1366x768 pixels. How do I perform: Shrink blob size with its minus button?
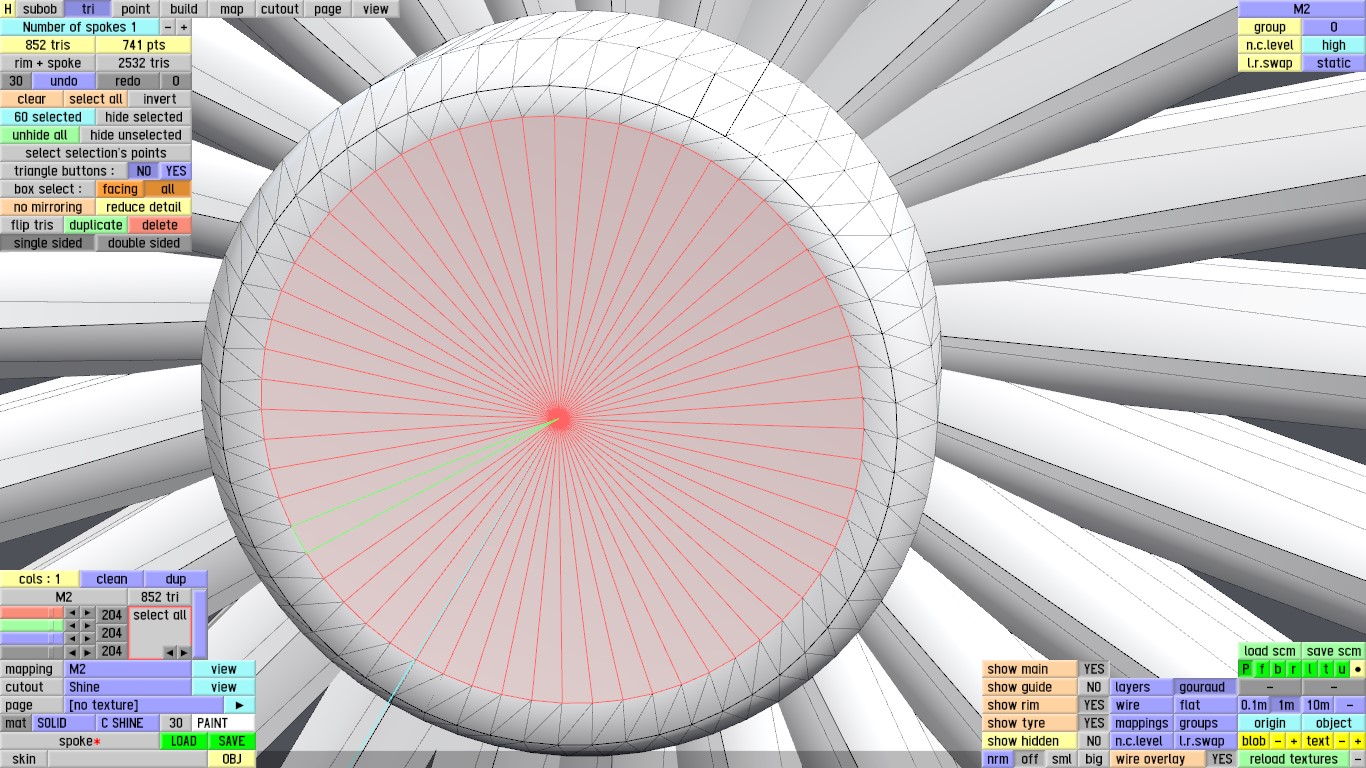click(1278, 741)
